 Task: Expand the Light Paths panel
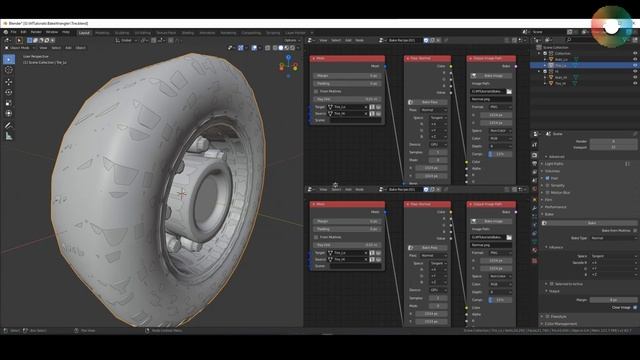554,164
